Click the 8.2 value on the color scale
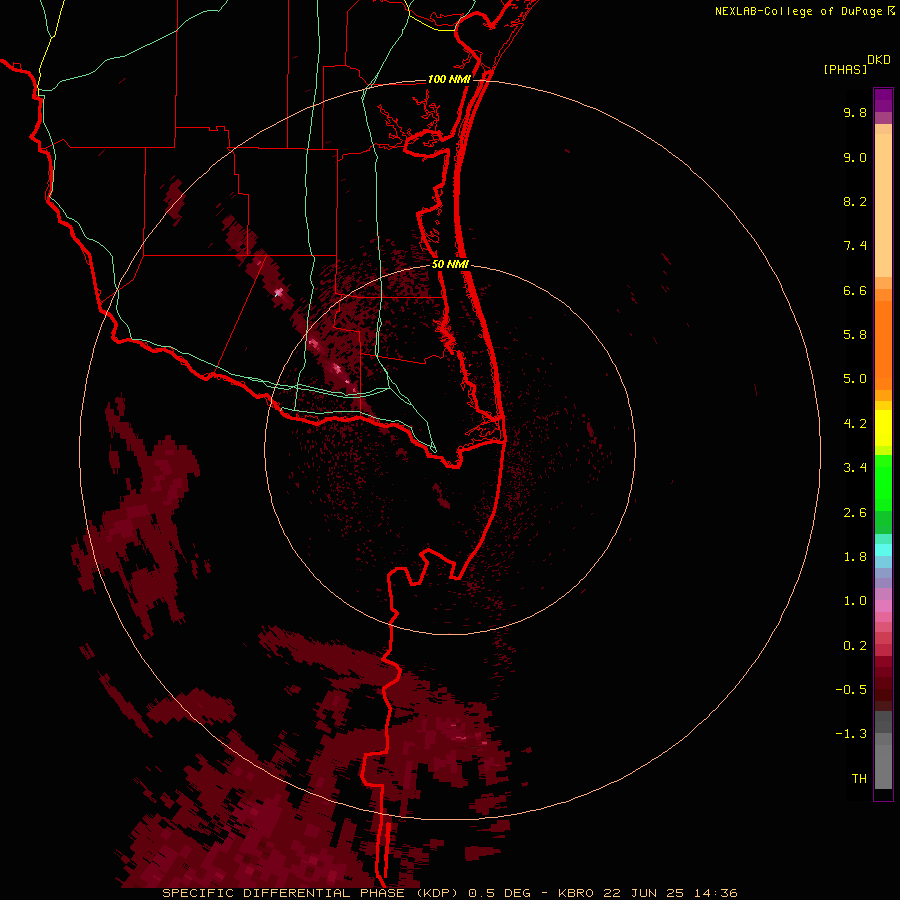 click(x=855, y=201)
